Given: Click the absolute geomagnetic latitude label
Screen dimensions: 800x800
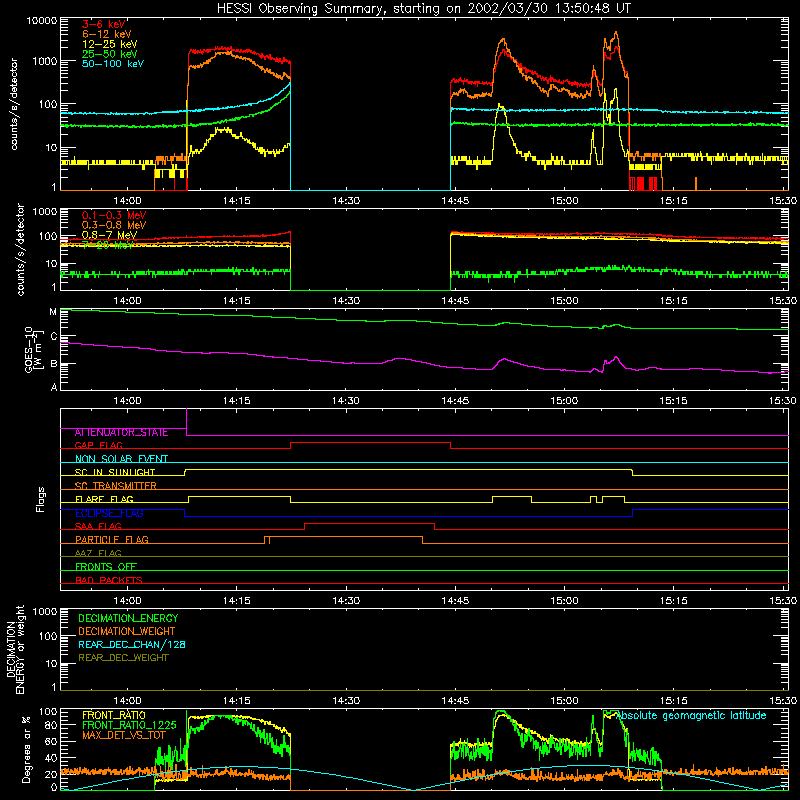Looking at the screenshot, I should click(x=691, y=715).
